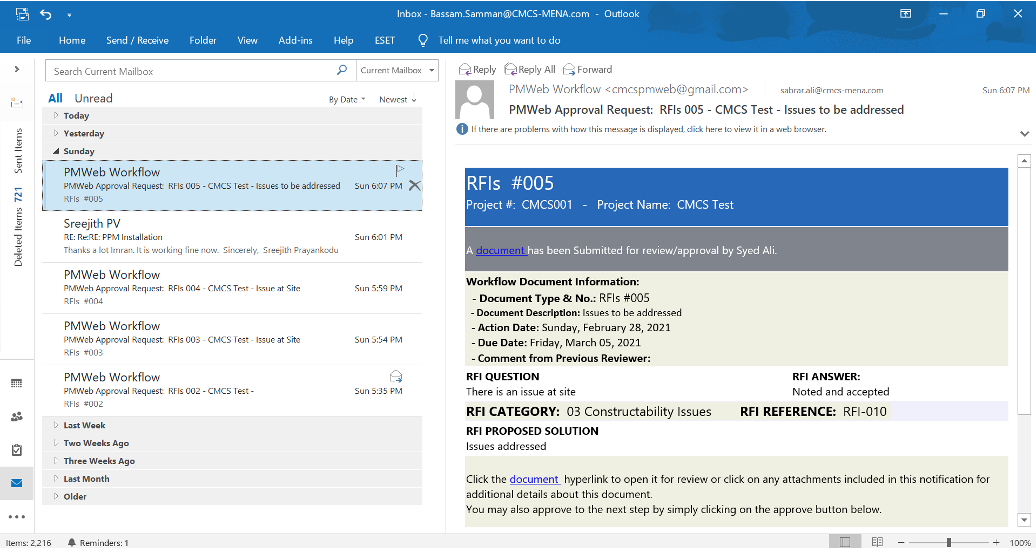The width and height of the screenshot is (1036, 552).
Task: Show only Unread messages filter
Action: pos(93,98)
